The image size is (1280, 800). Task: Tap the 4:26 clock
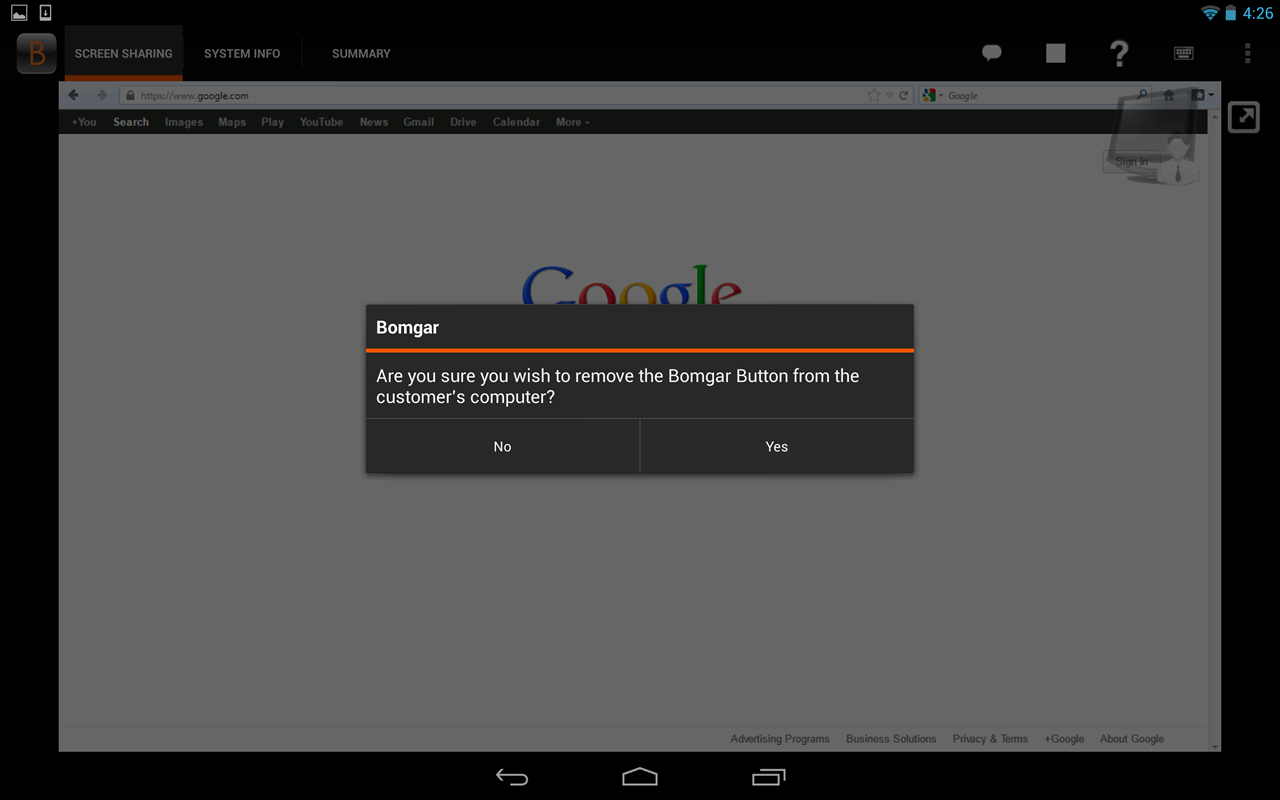tap(1258, 13)
